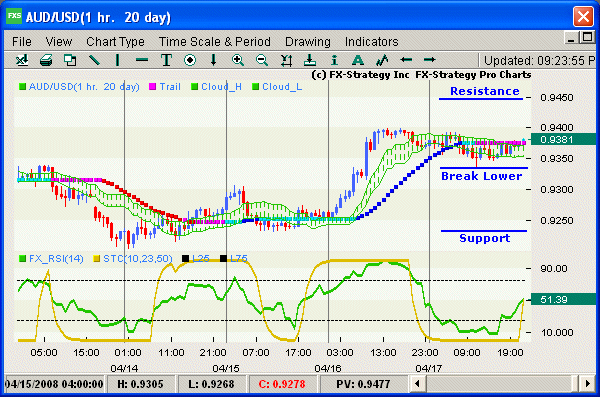The height and width of the screenshot is (397, 600).
Task: Click the axis scale adjust icon
Action: click(286, 60)
